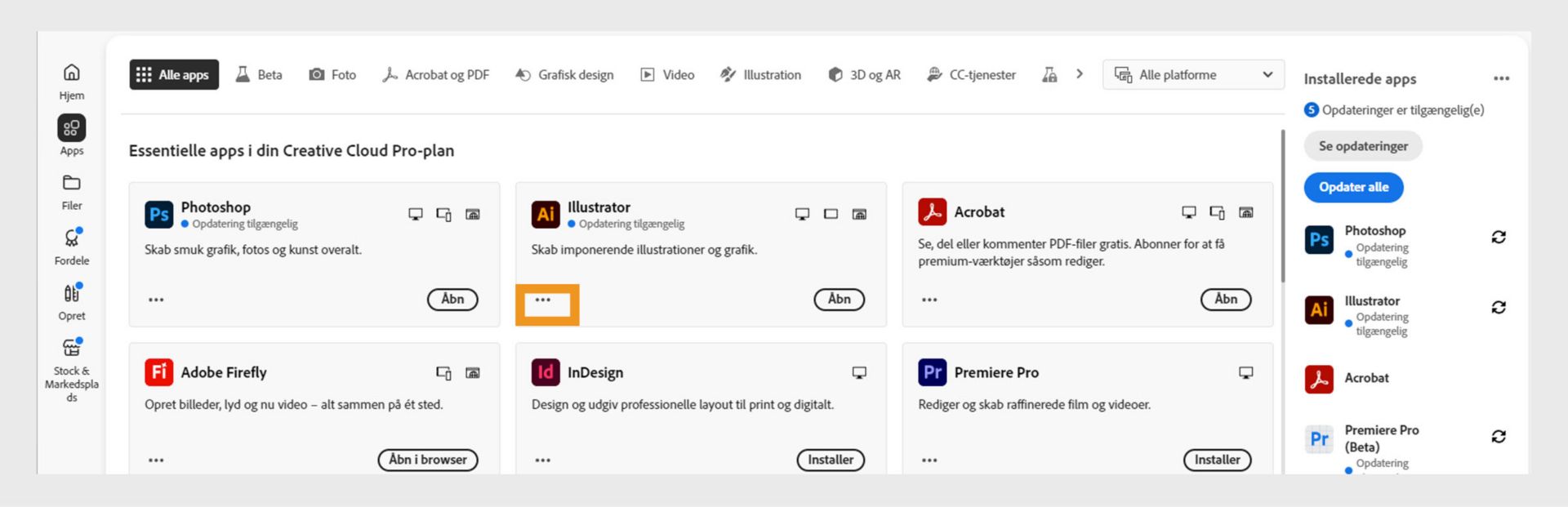Screen dimensions: 1568x507
Task: Click Åbn i browser for Adobe Firefly
Action: tap(428, 460)
